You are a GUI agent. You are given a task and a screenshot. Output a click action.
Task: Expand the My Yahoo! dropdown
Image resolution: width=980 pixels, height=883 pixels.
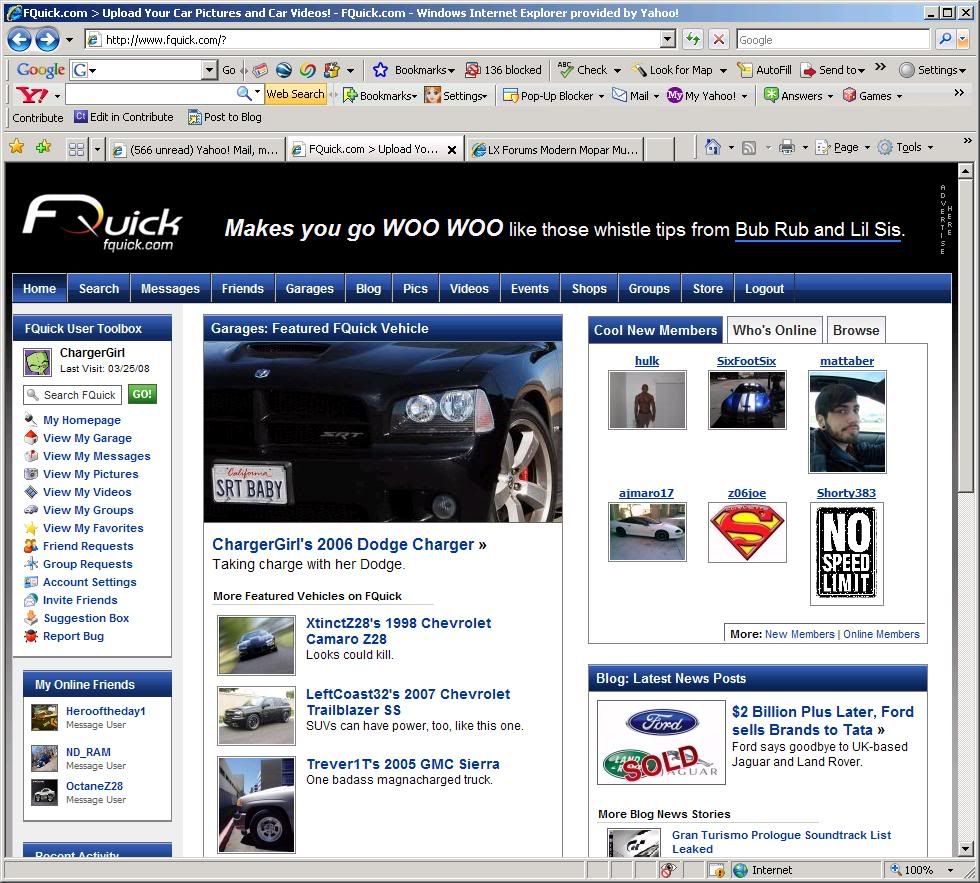tap(744, 96)
